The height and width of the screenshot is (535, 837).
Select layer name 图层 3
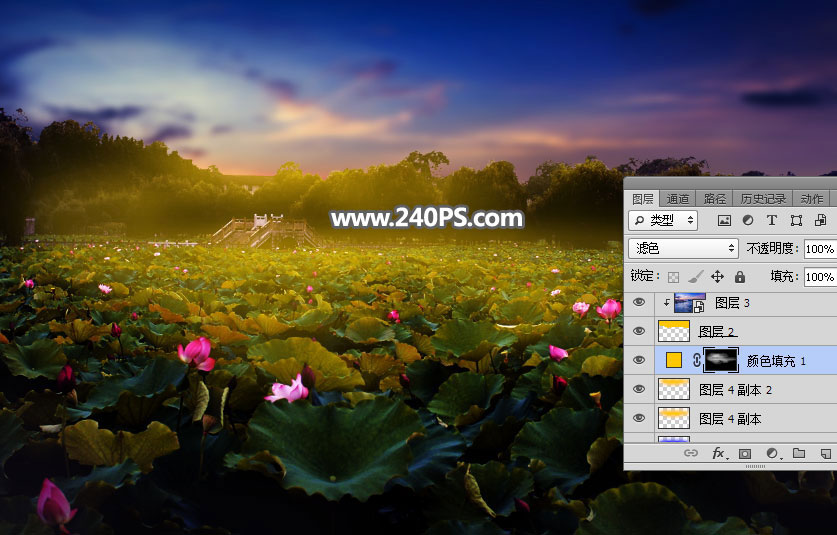click(732, 303)
